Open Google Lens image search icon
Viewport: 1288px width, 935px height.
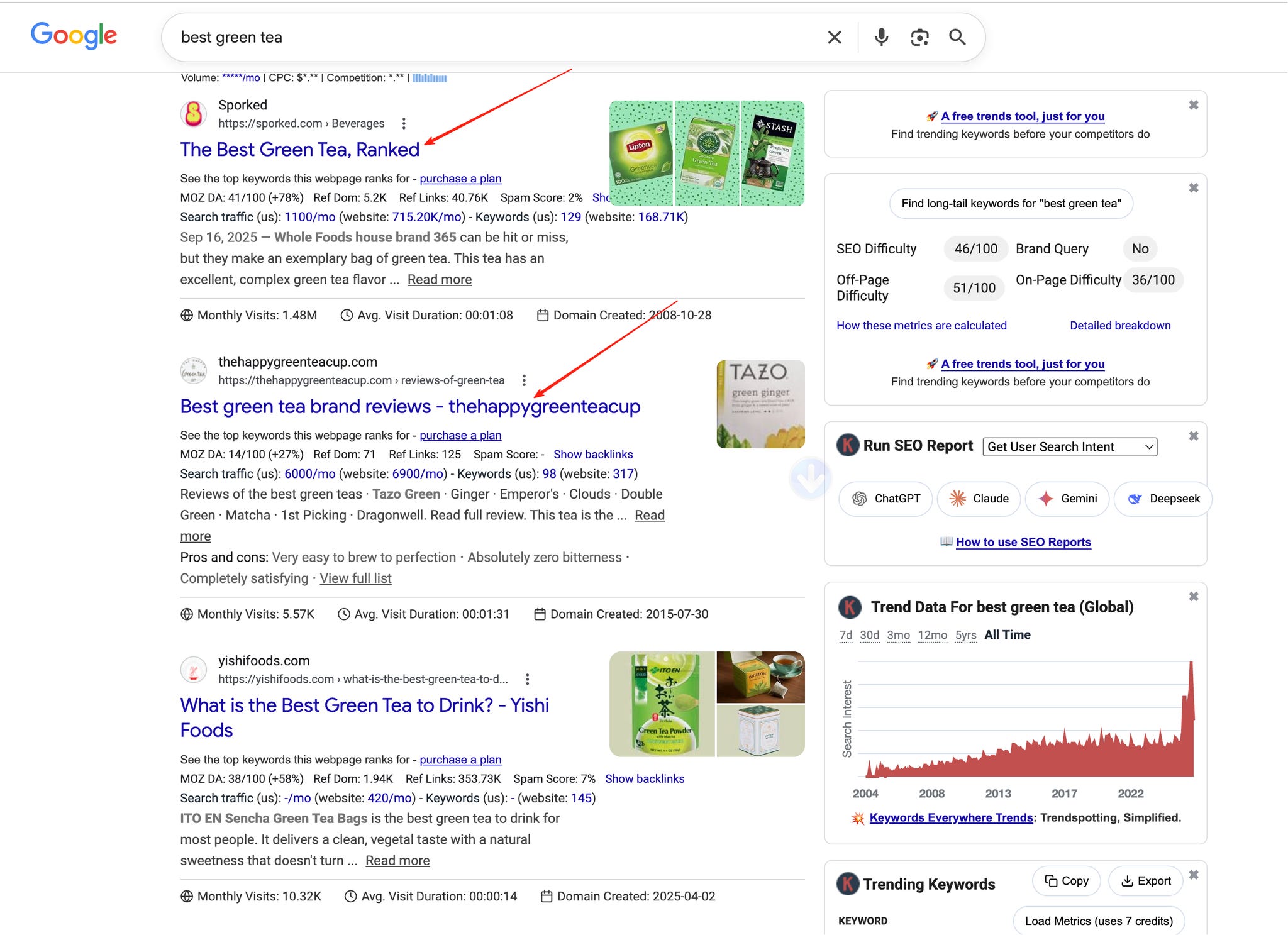[x=919, y=37]
